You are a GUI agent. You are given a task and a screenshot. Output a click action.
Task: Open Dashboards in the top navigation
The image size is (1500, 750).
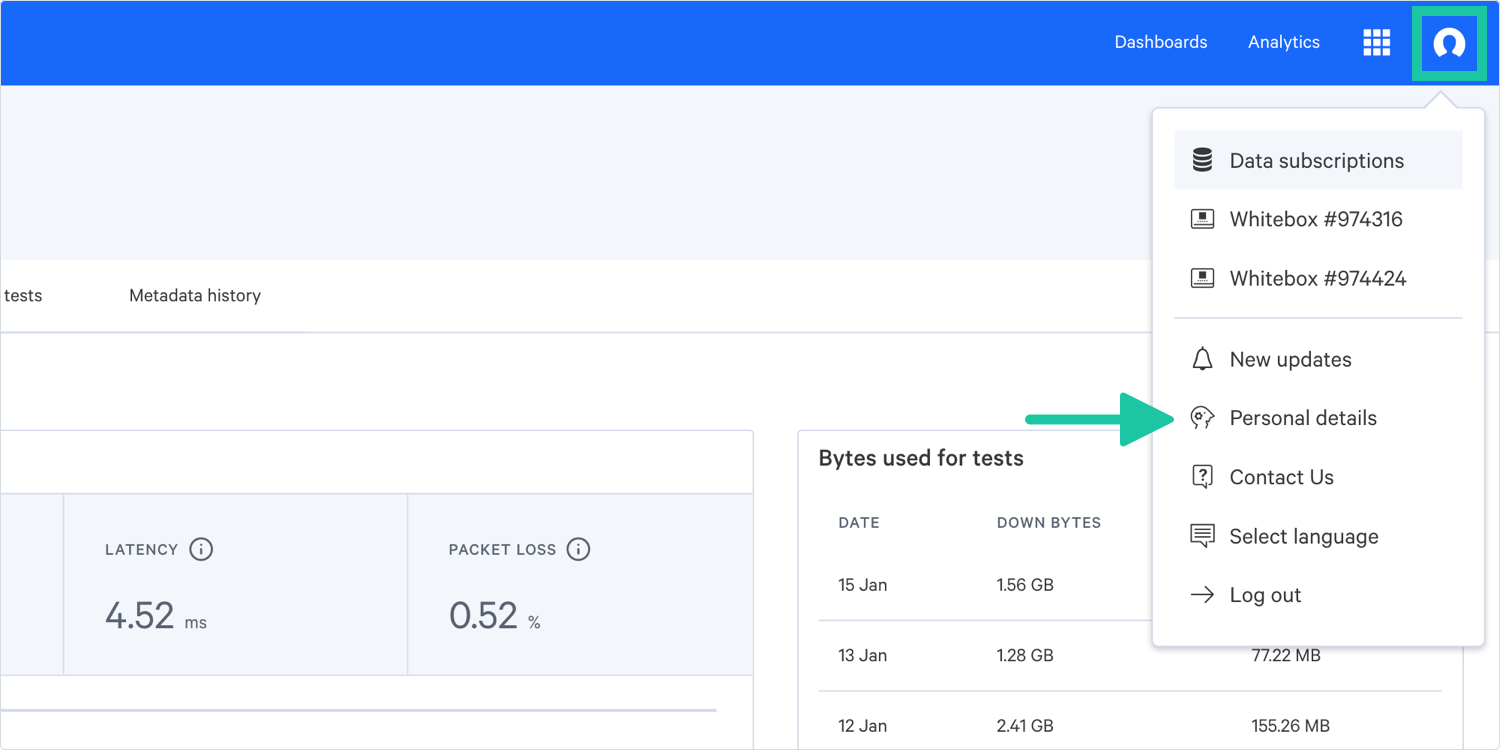pos(1160,42)
